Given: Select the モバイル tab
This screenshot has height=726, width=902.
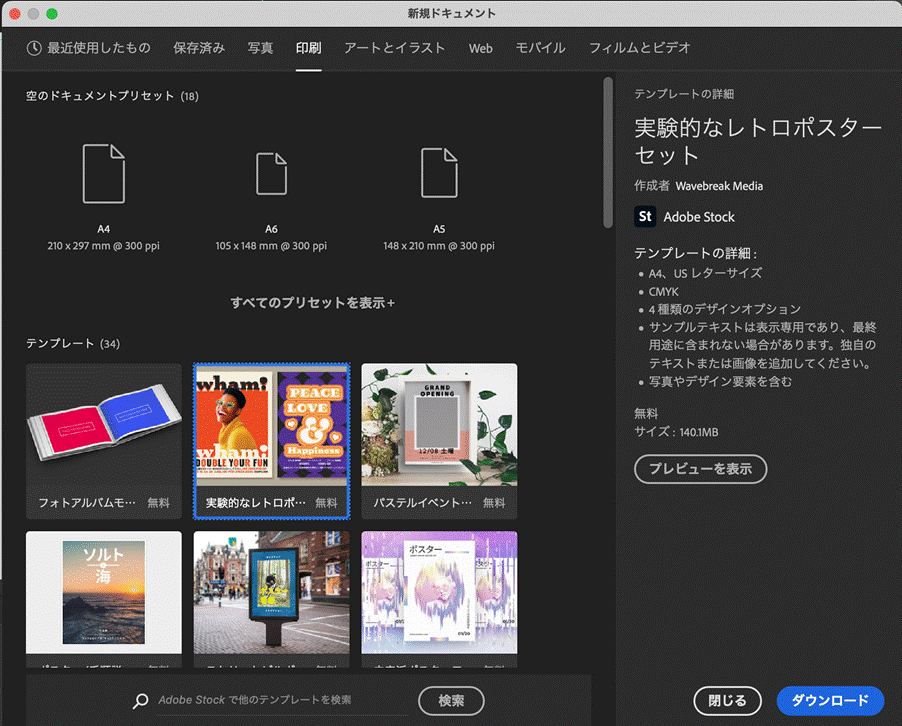Looking at the screenshot, I should tap(540, 48).
